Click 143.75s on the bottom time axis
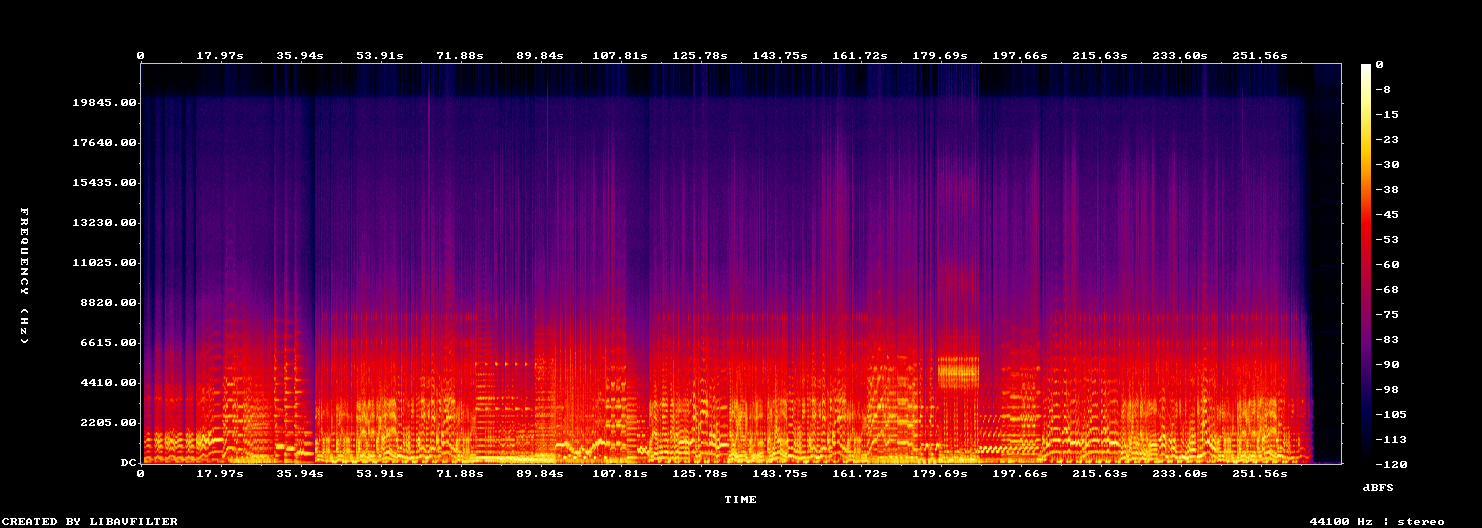This screenshot has width=1482, height=528. coord(780,474)
